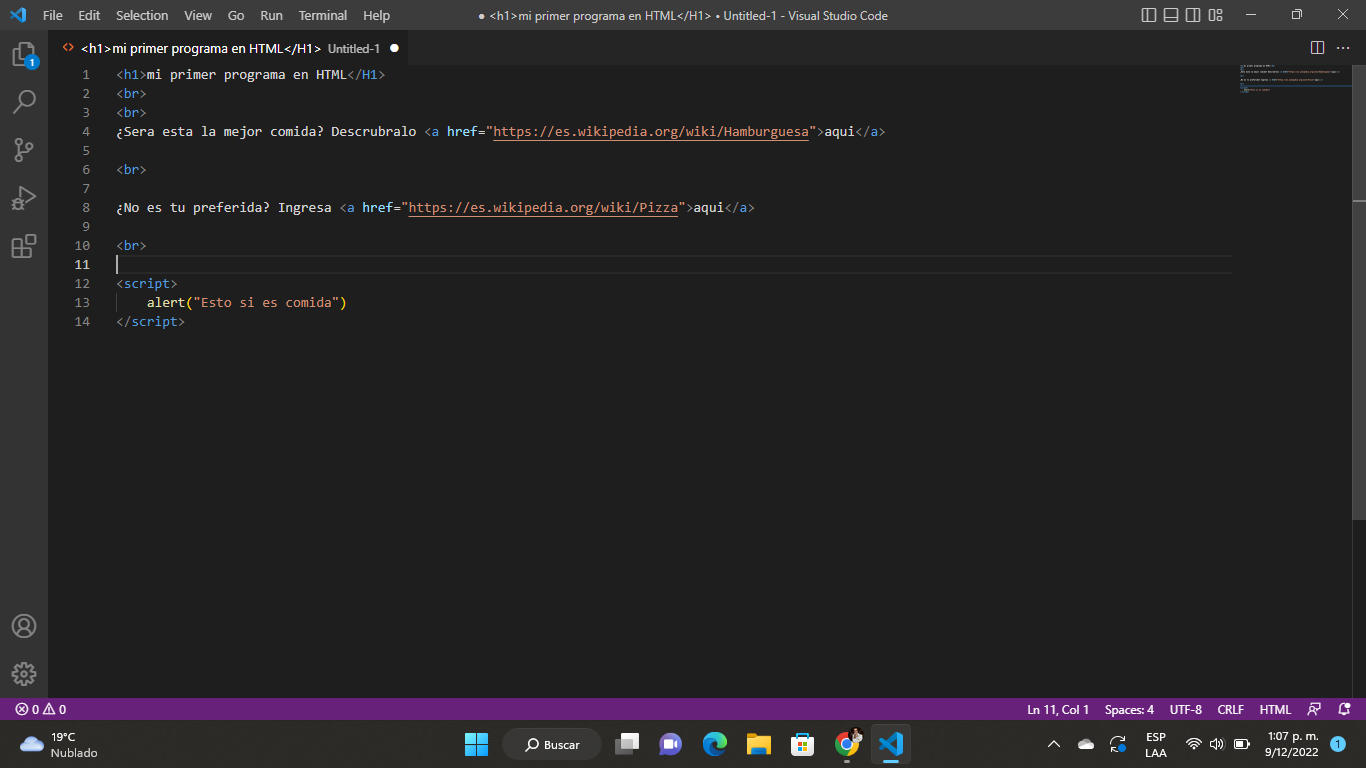The image size is (1366, 768).
Task: Open the Help menu
Action: tap(376, 15)
